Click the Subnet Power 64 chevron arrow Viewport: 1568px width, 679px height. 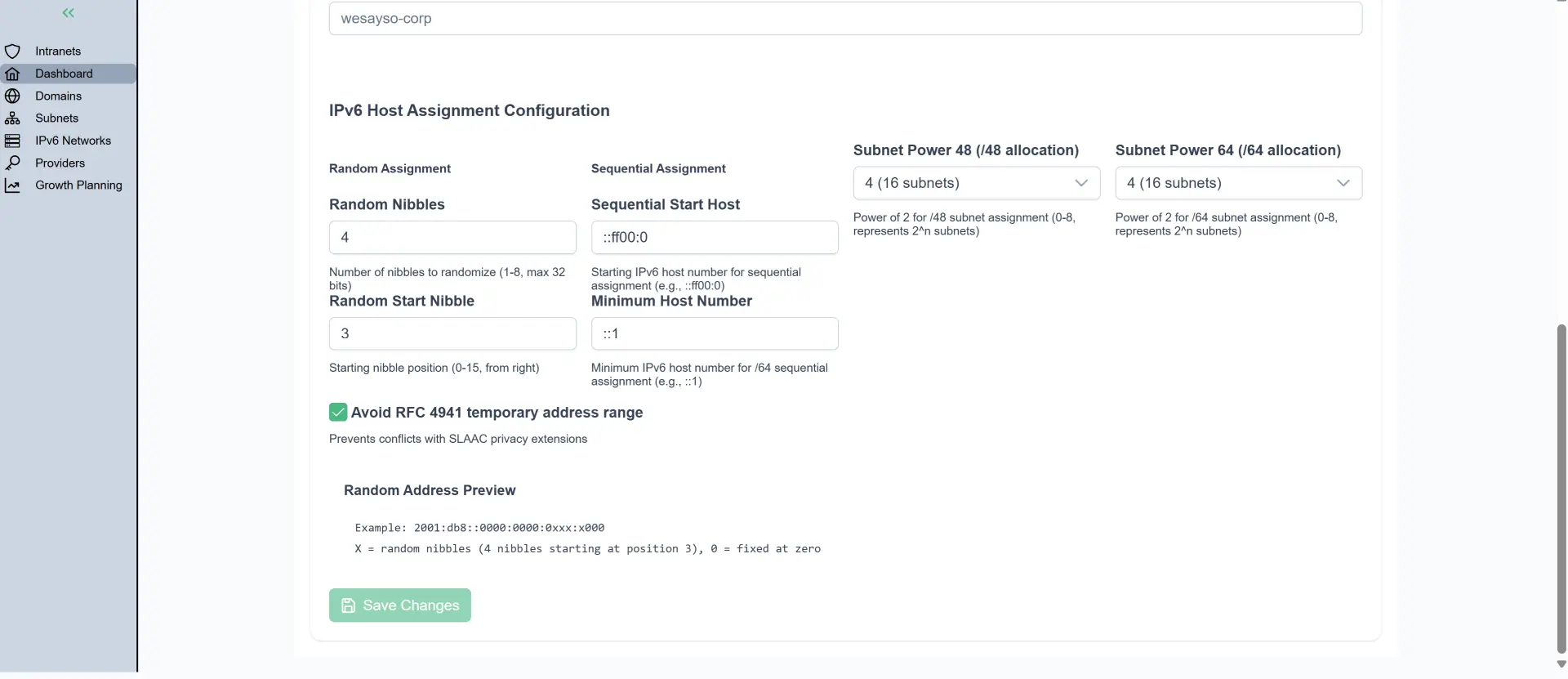(1343, 183)
